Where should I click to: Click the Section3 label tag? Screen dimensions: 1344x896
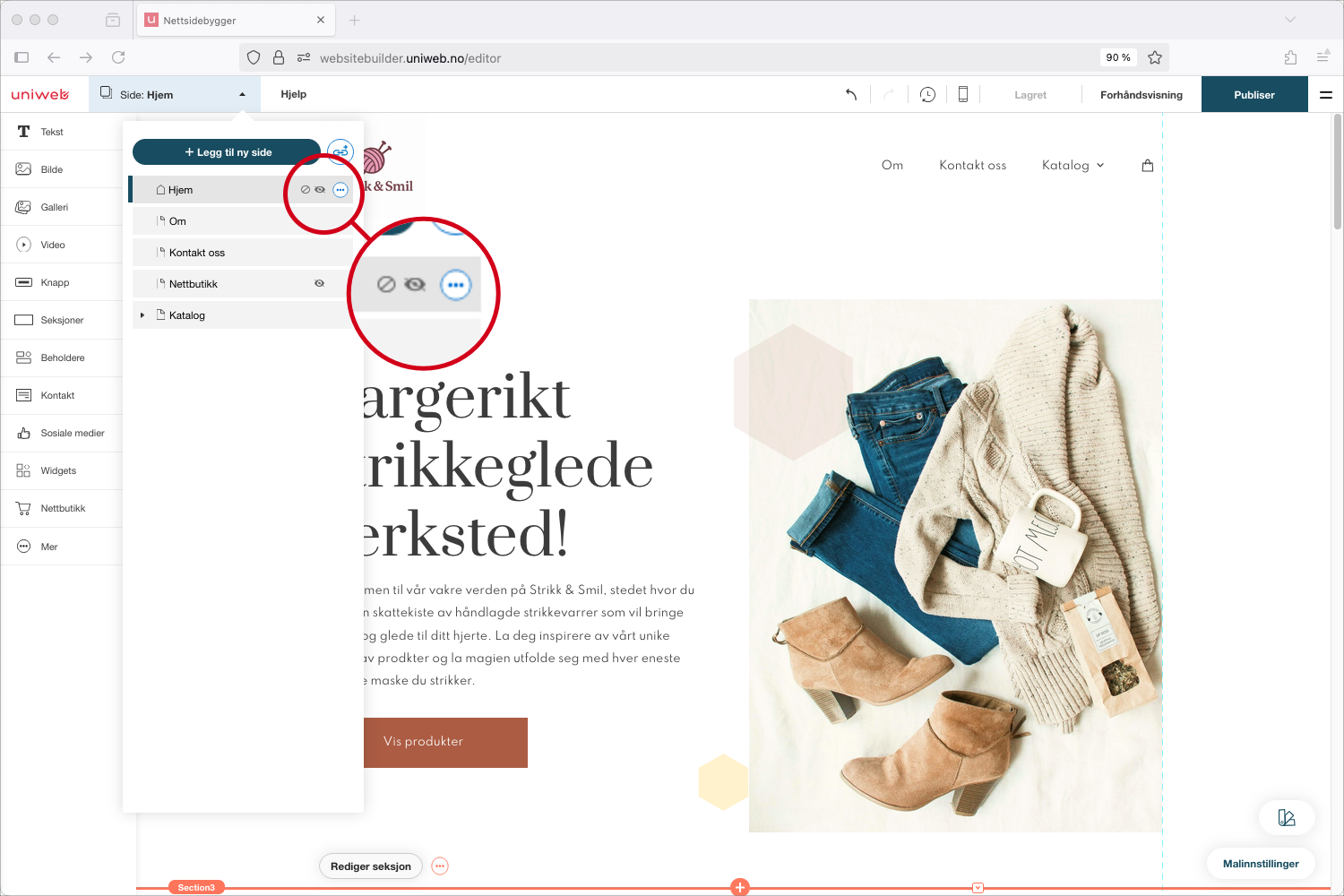[x=196, y=888]
